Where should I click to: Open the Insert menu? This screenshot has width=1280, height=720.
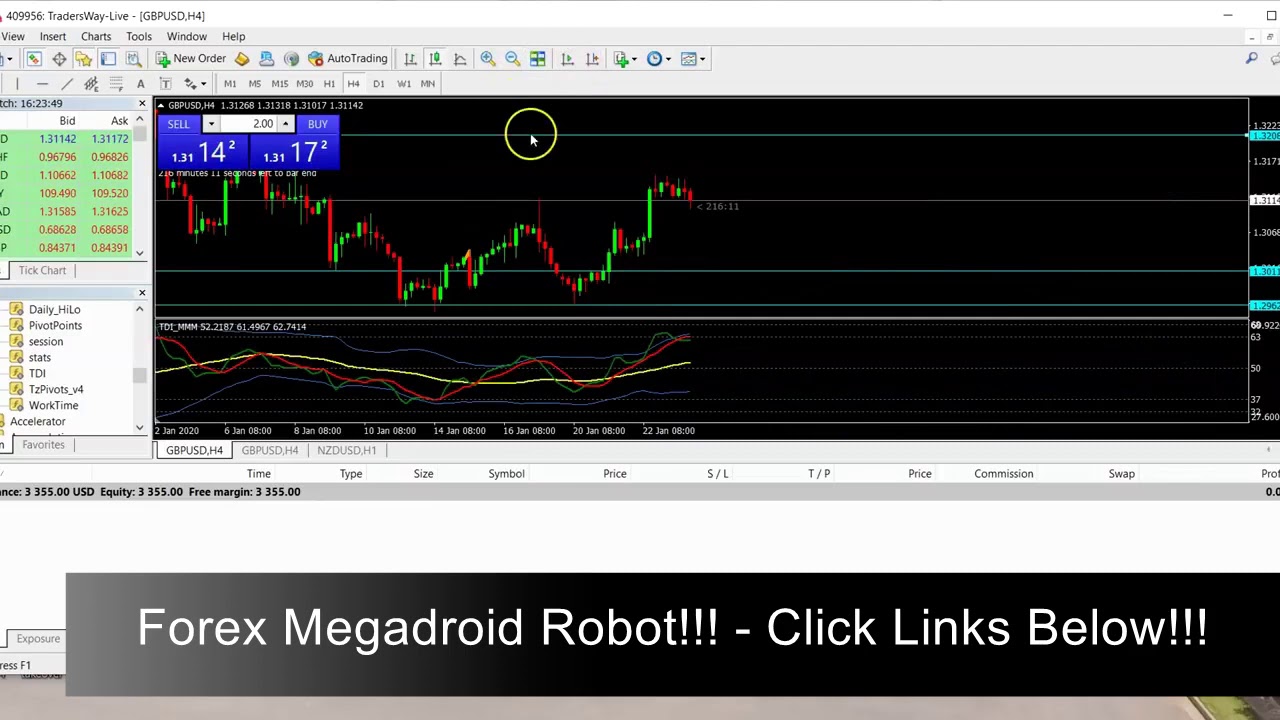52,37
